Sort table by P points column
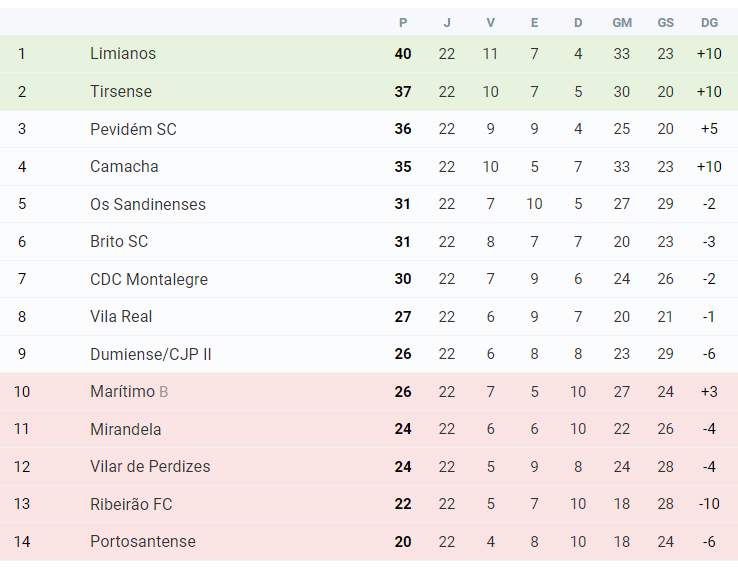Viewport: 738px width, 568px height. [403, 23]
